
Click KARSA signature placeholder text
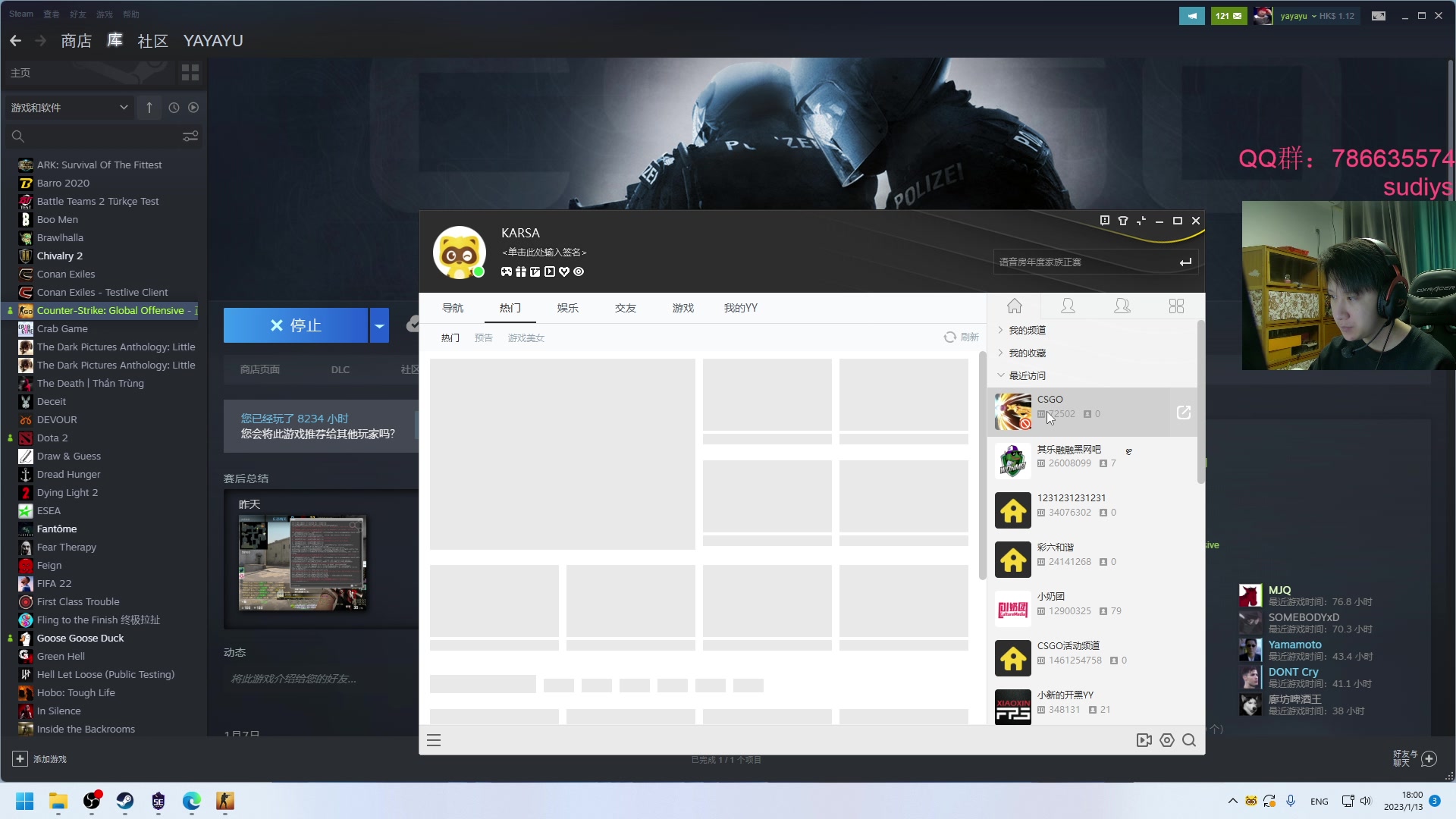coord(544,253)
